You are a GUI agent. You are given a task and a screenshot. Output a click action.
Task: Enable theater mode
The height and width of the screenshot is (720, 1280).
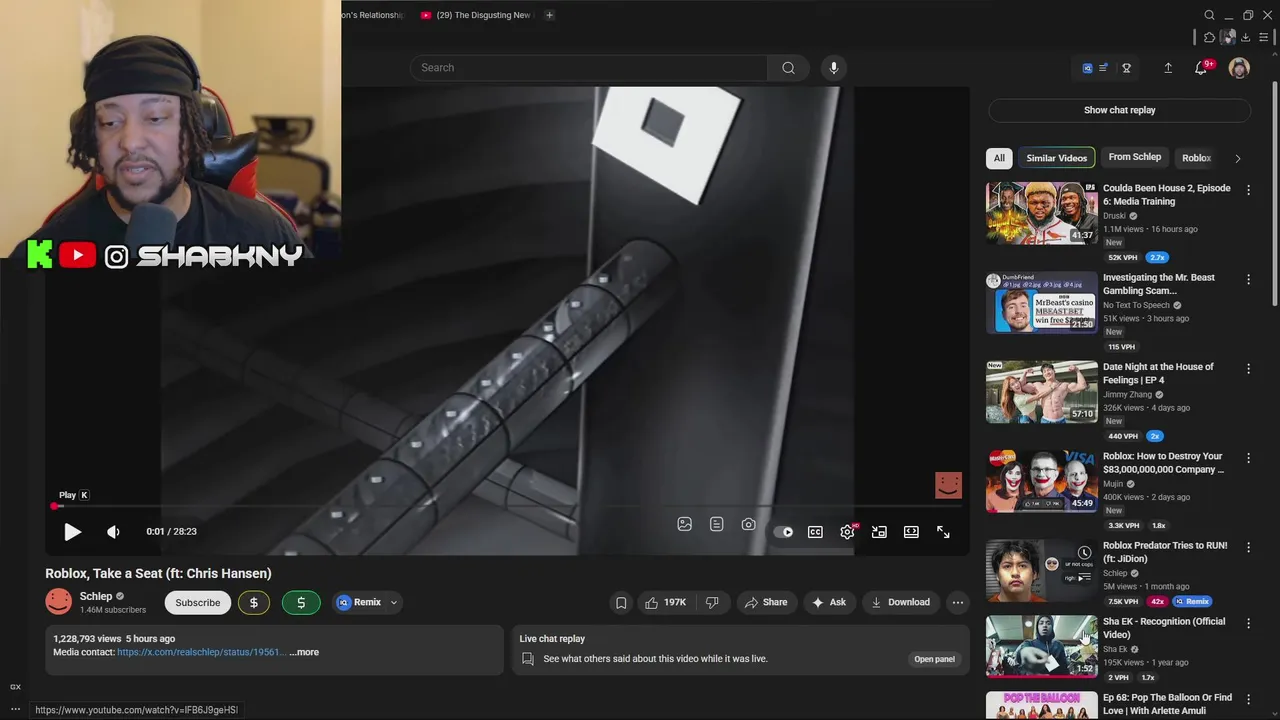pos(912,532)
